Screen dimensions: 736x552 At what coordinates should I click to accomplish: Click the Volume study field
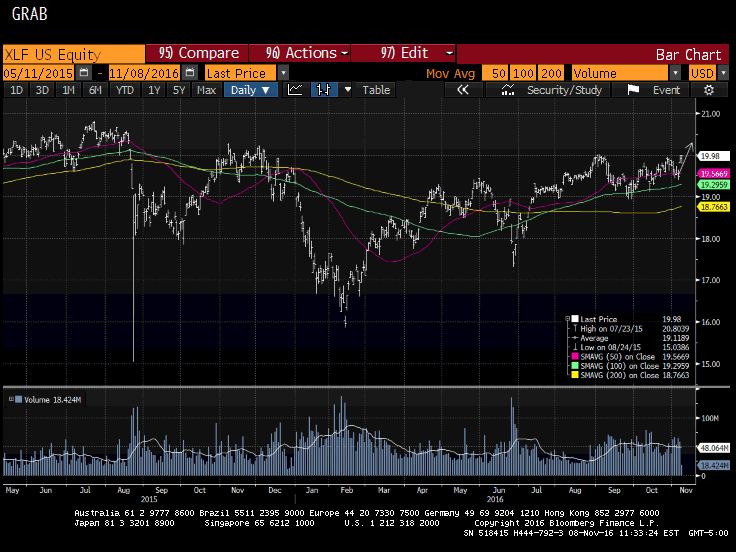pyautogui.click(x=620, y=73)
